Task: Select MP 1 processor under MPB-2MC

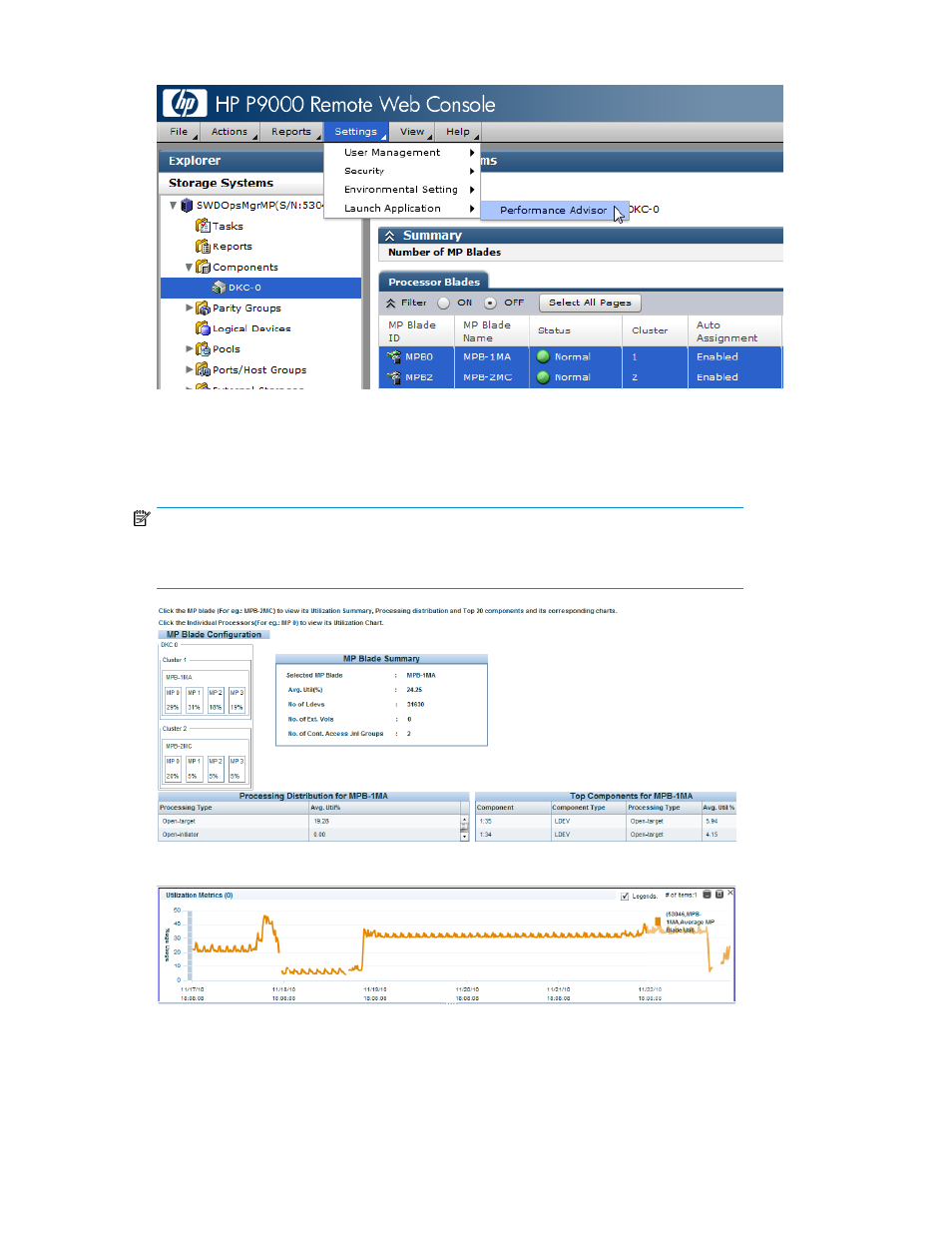Action: [x=194, y=769]
